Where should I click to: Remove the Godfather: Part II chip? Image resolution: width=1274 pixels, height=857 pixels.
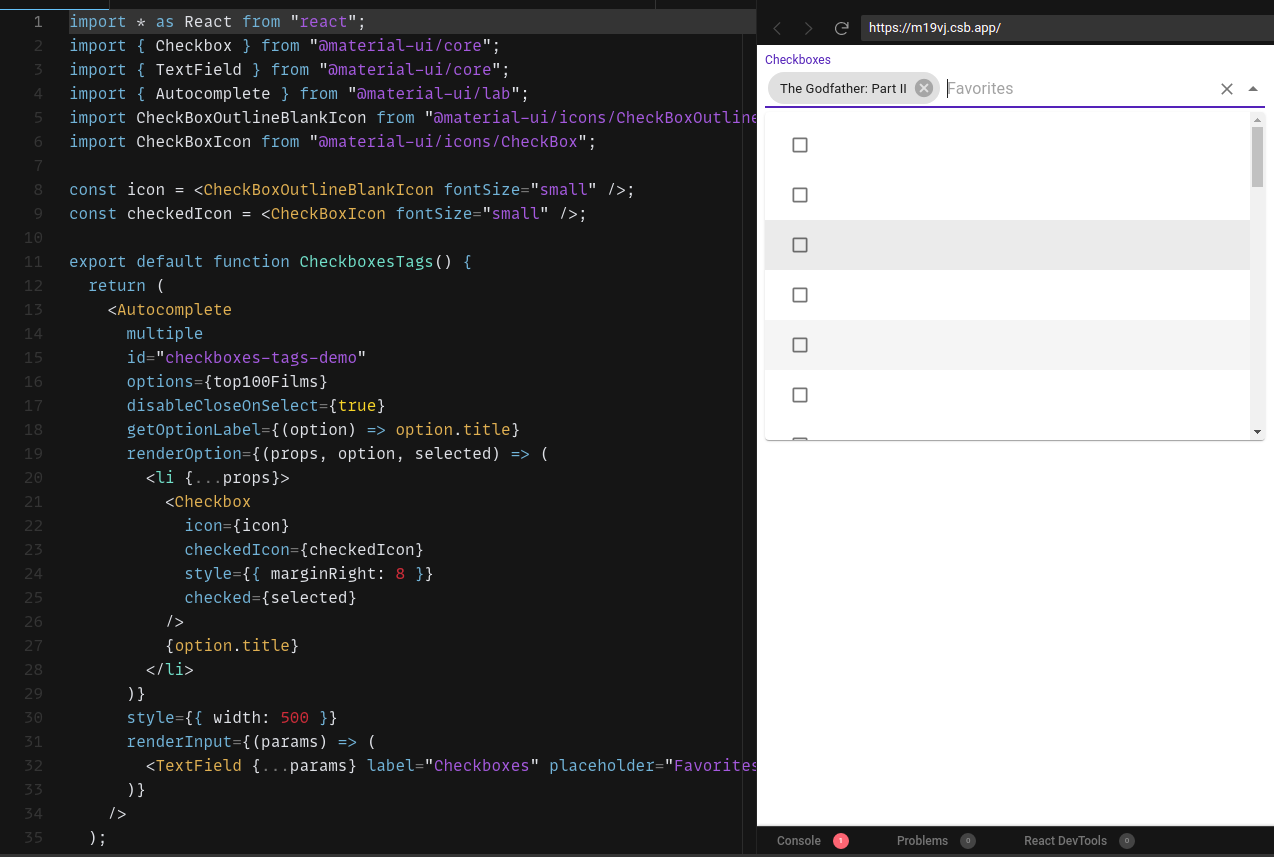pos(924,88)
